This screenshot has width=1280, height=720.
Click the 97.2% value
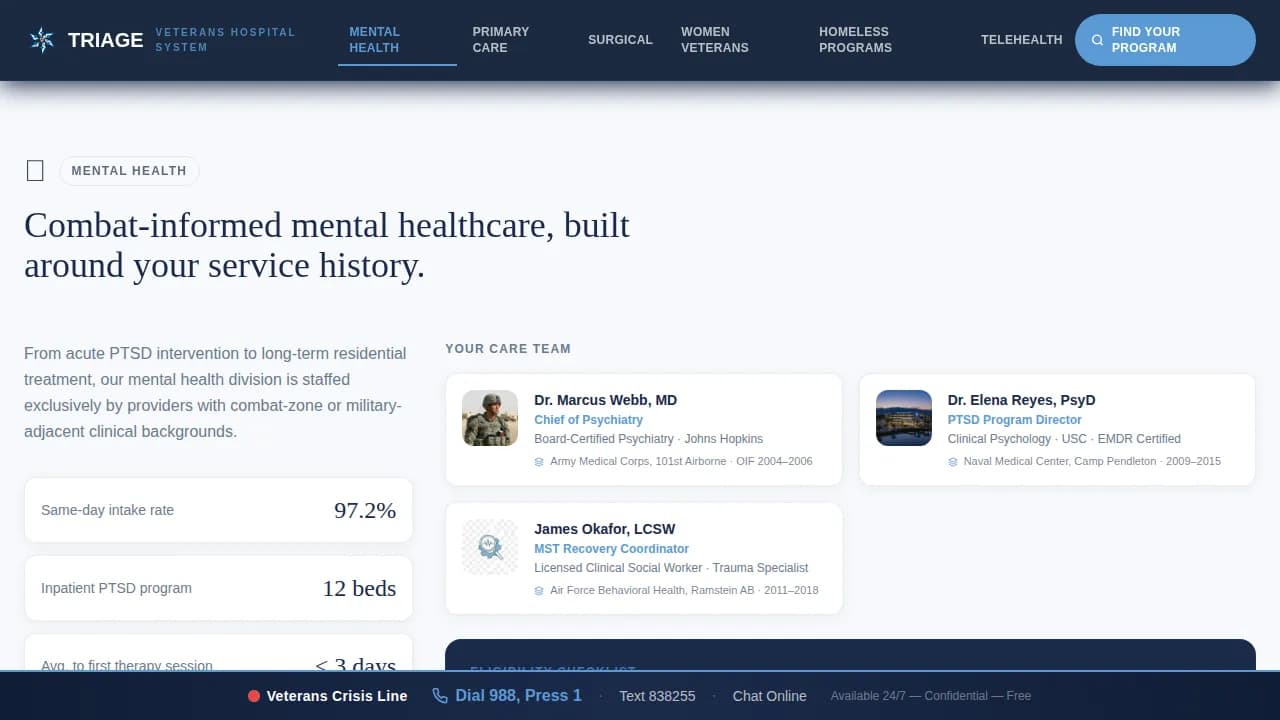[365, 510]
